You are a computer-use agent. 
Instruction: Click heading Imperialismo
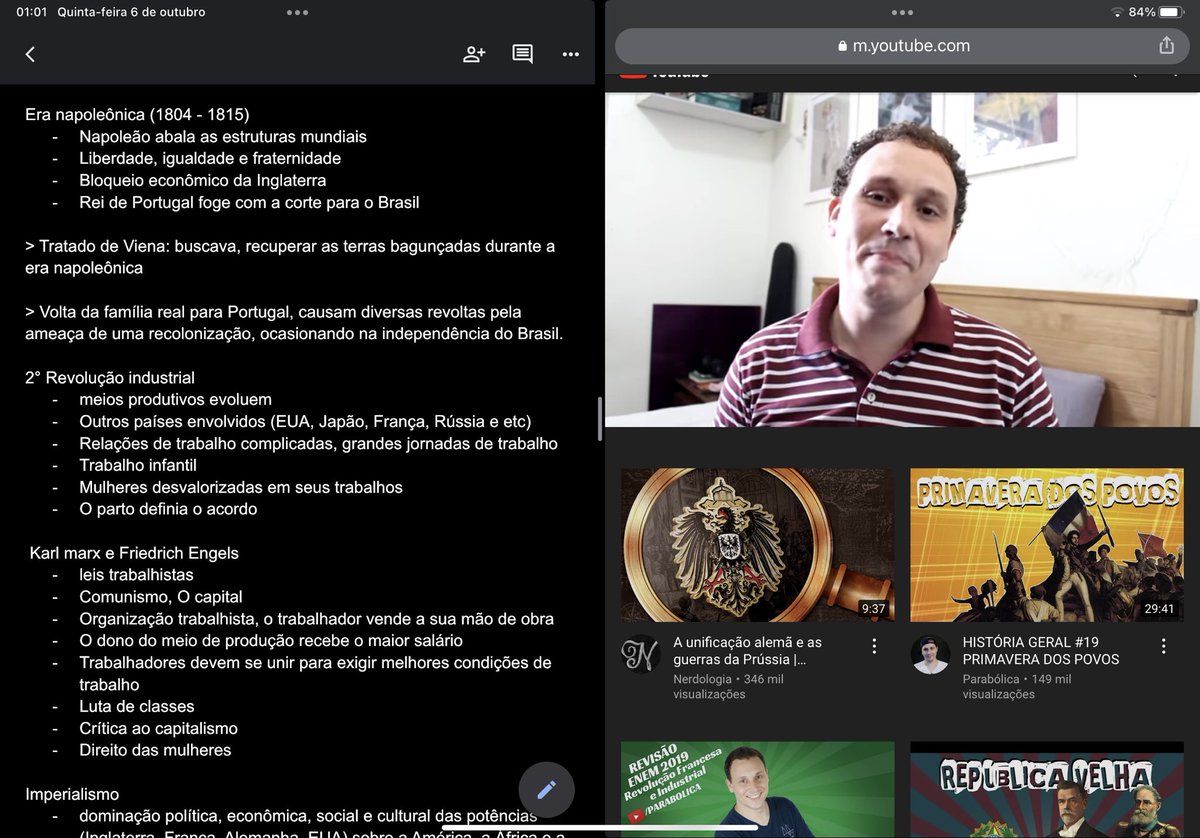click(x=72, y=794)
